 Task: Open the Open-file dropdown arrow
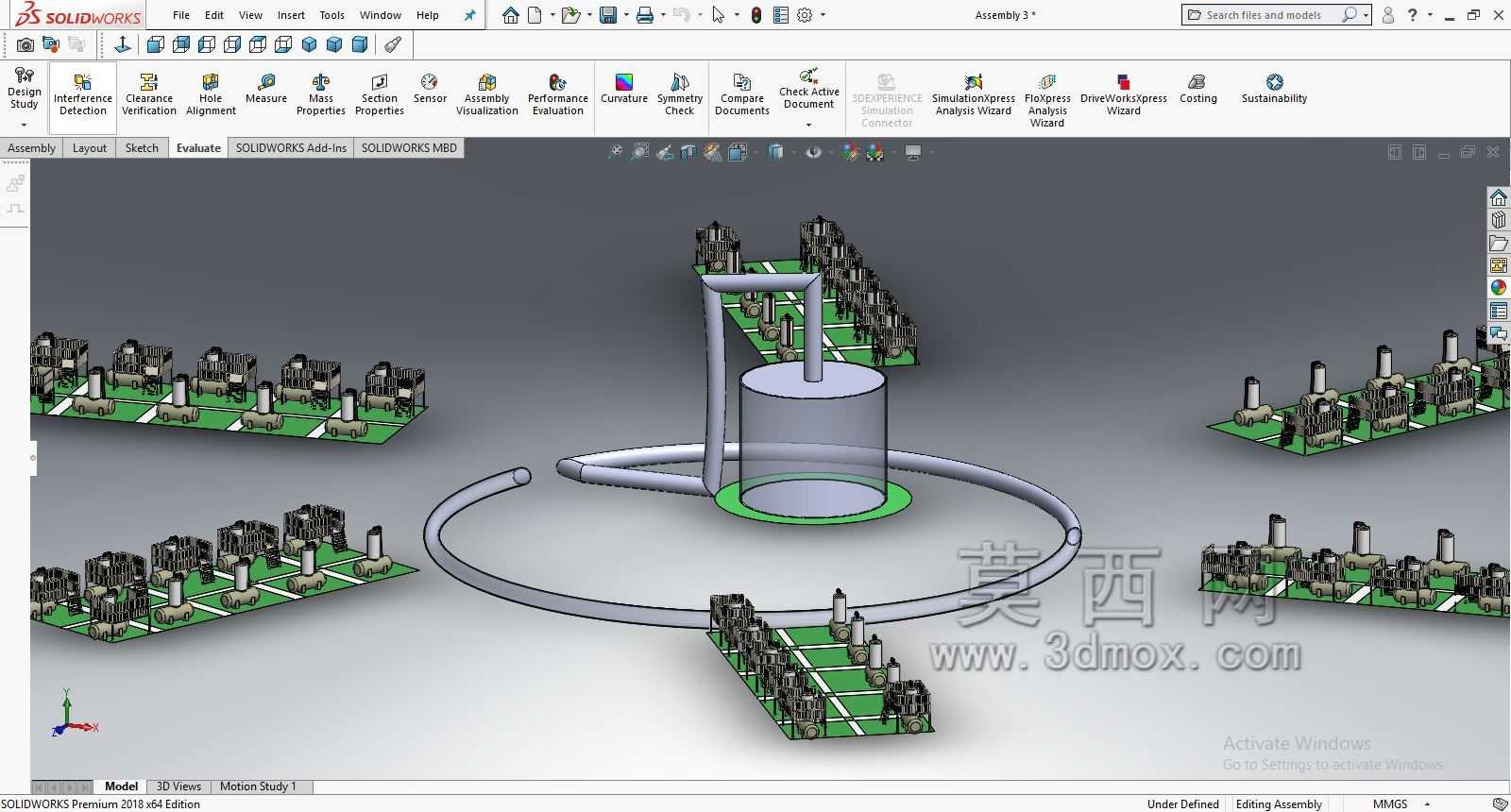click(x=589, y=15)
